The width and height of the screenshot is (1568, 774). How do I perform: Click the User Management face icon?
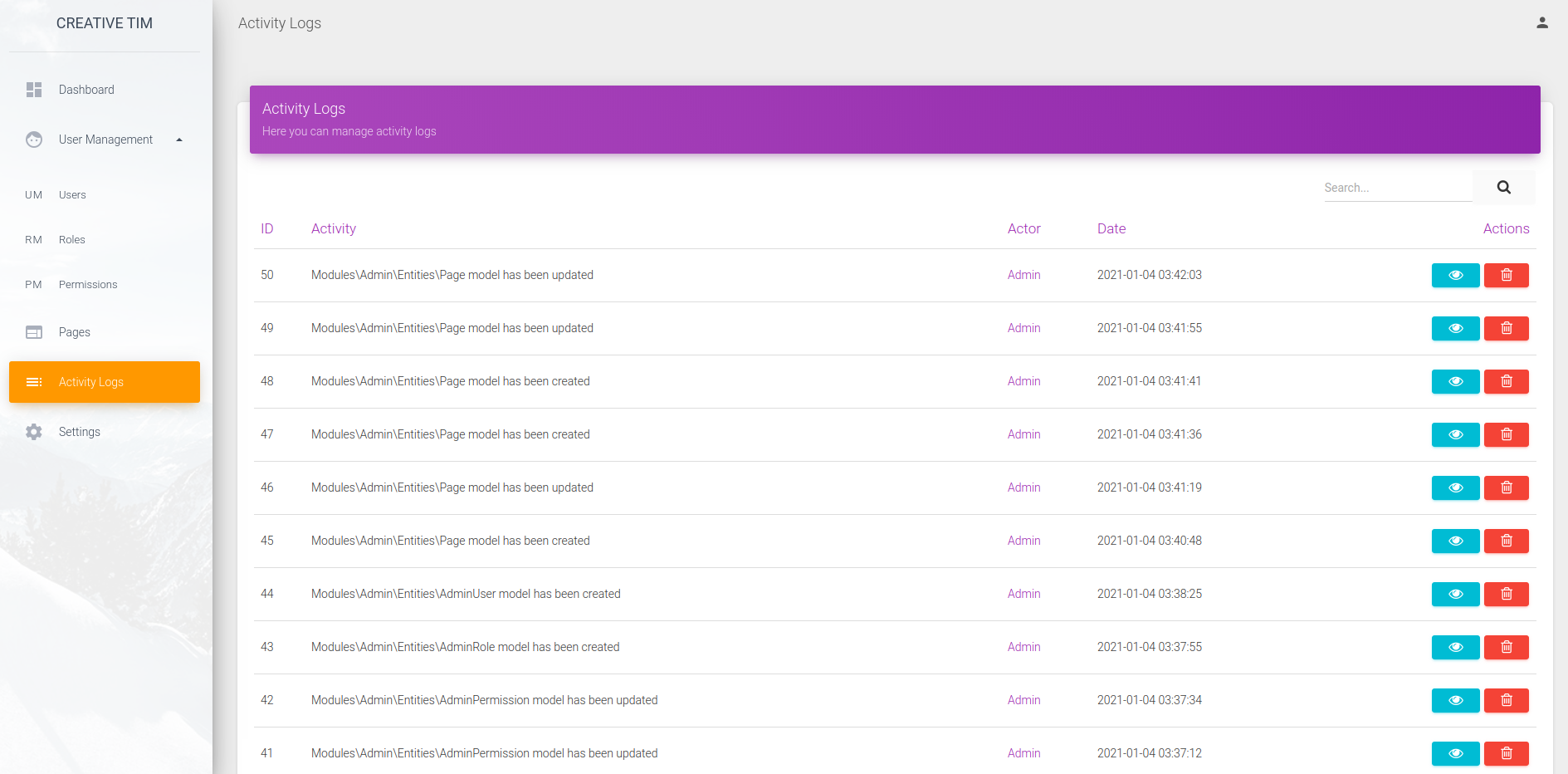point(34,140)
